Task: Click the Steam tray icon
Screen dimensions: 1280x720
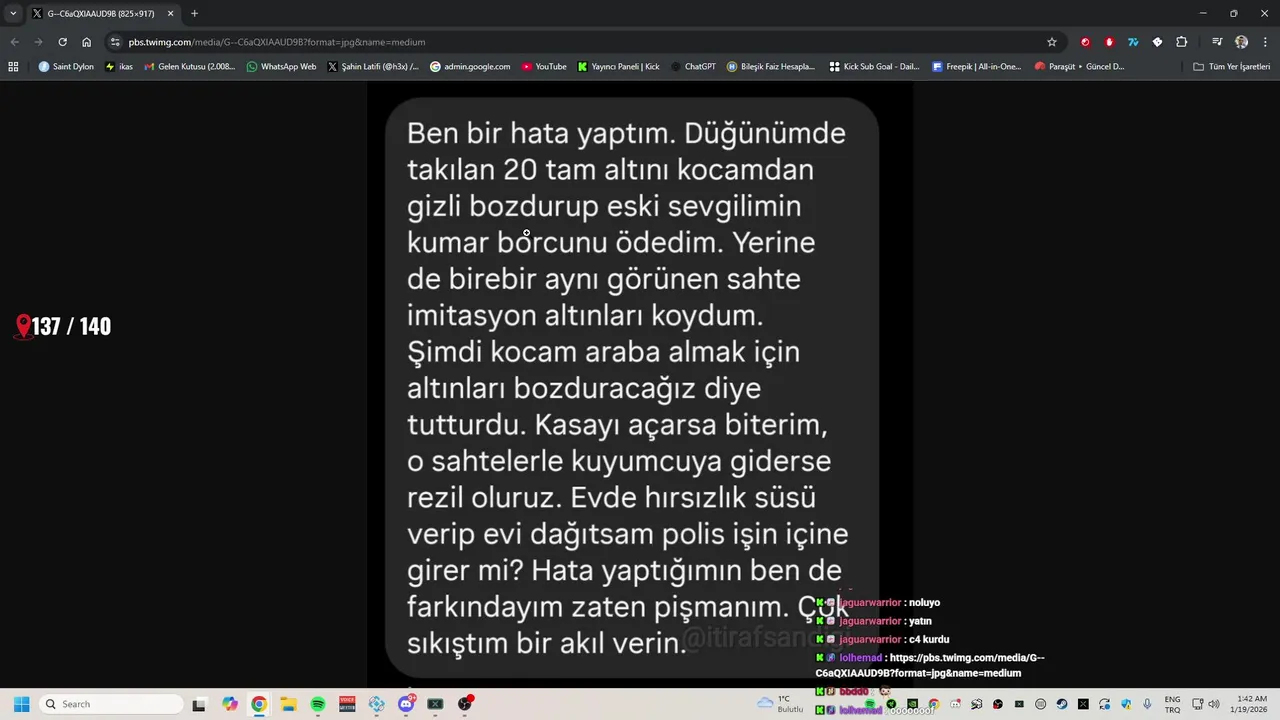Action: pyautogui.click(x=1062, y=704)
